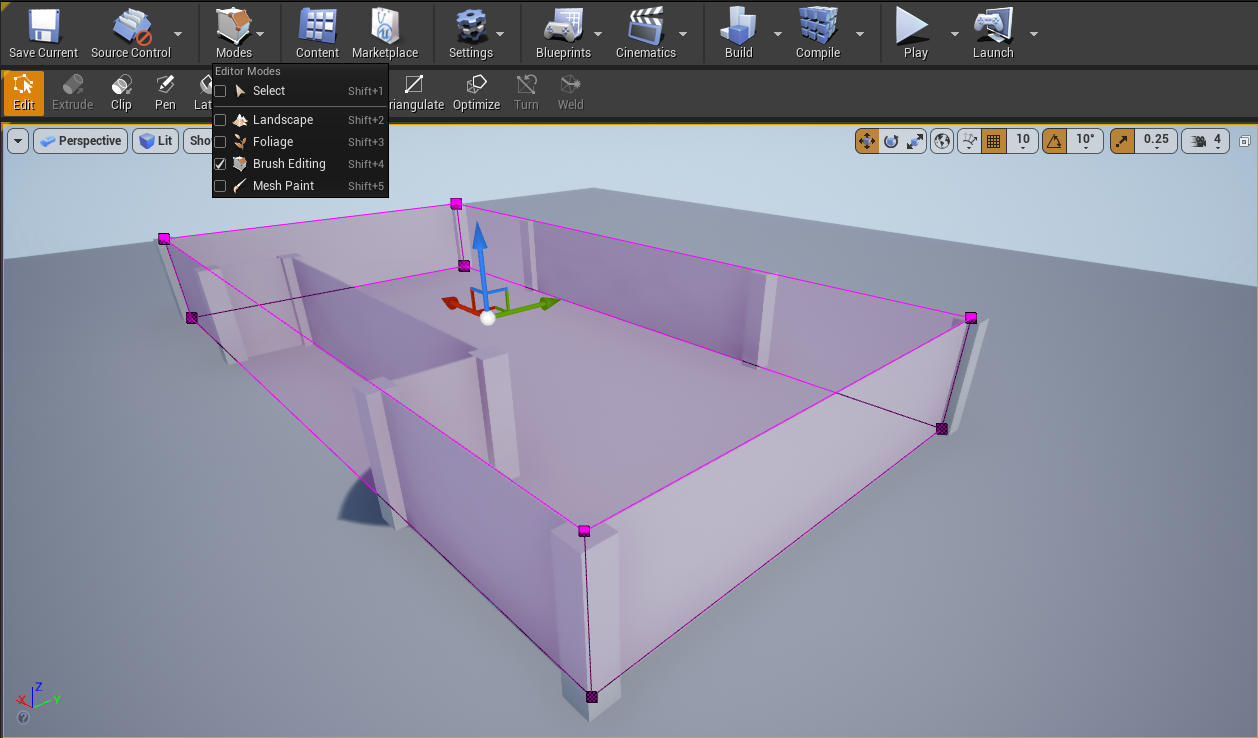This screenshot has height=738, width=1258.
Task: Open grid snap size dropdown
Action: point(1023,141)
